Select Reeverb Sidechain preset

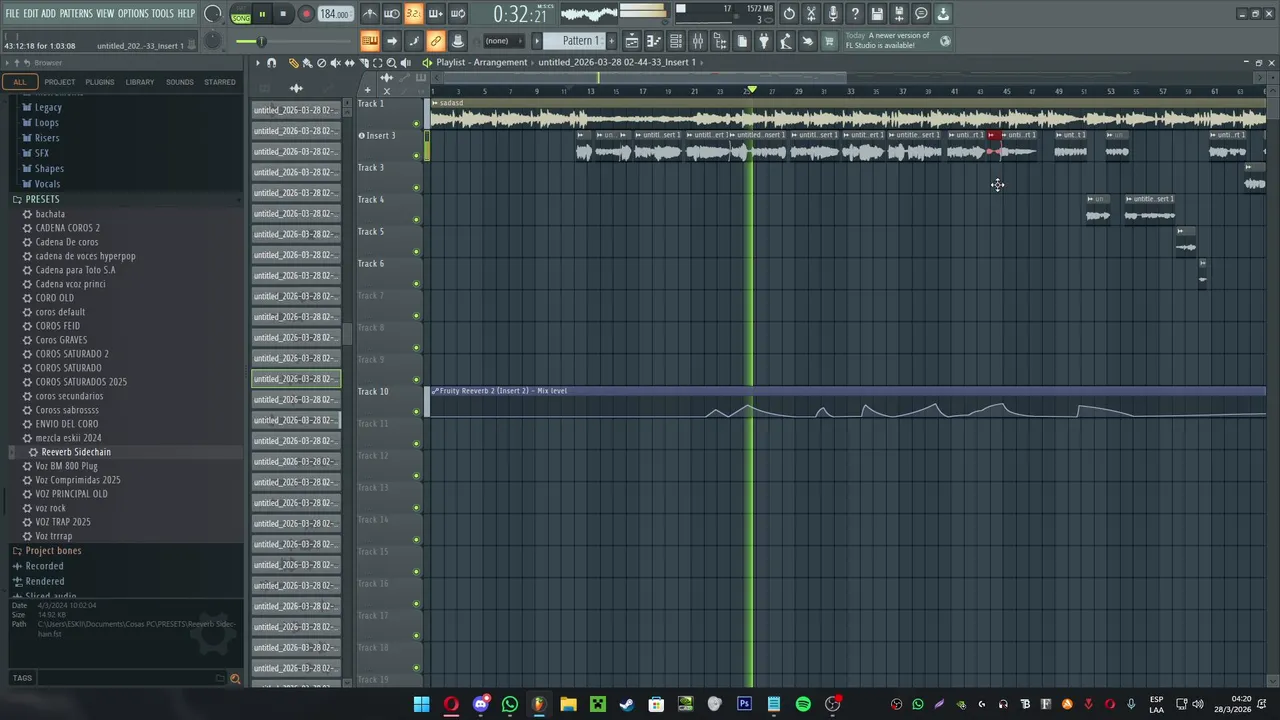[x=76, y=452]
